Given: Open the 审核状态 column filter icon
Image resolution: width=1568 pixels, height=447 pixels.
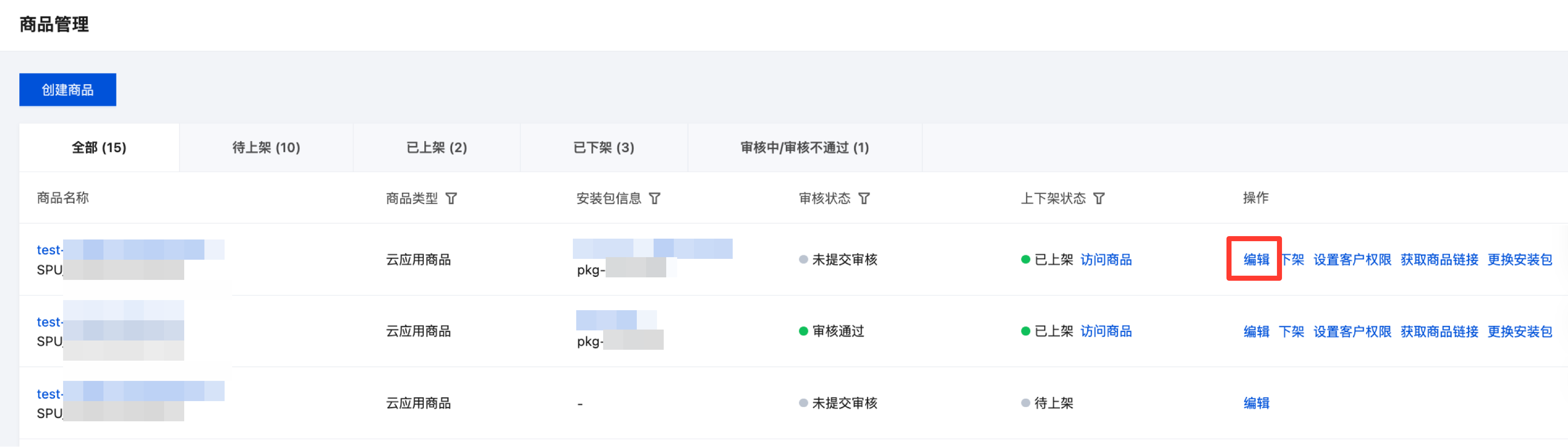Looking at the screenshot, I should click(x=864, y=199).
